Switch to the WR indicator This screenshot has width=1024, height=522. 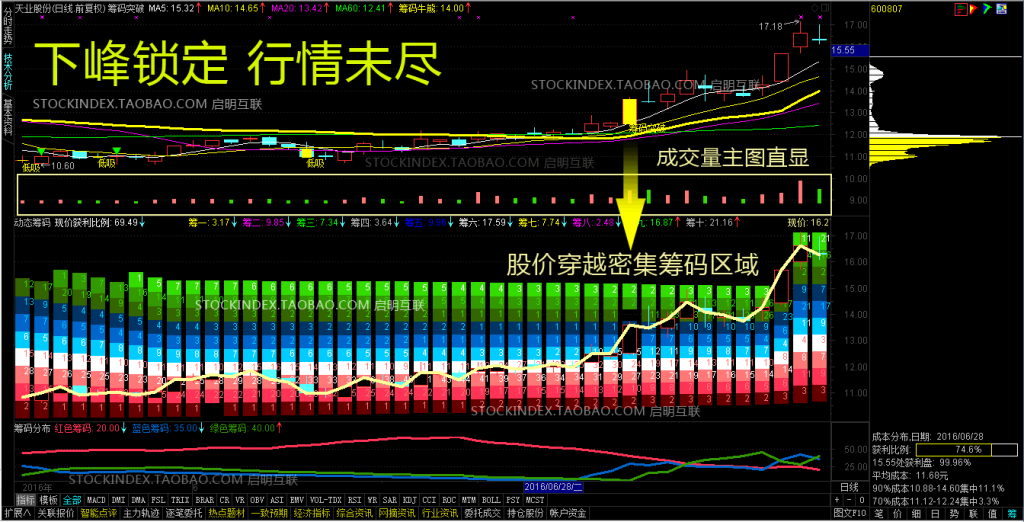(372, 500)
